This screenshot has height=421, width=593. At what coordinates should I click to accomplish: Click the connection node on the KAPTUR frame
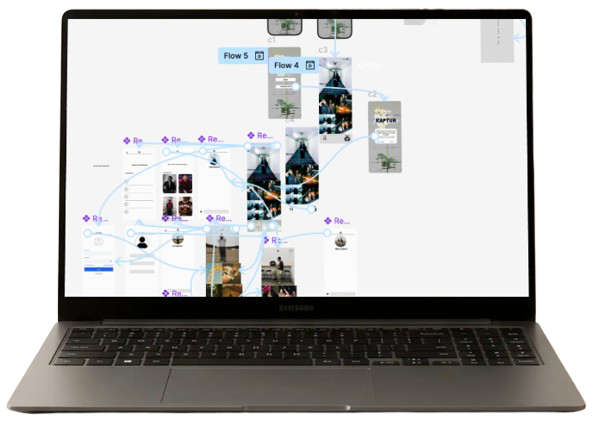(374, 135)
